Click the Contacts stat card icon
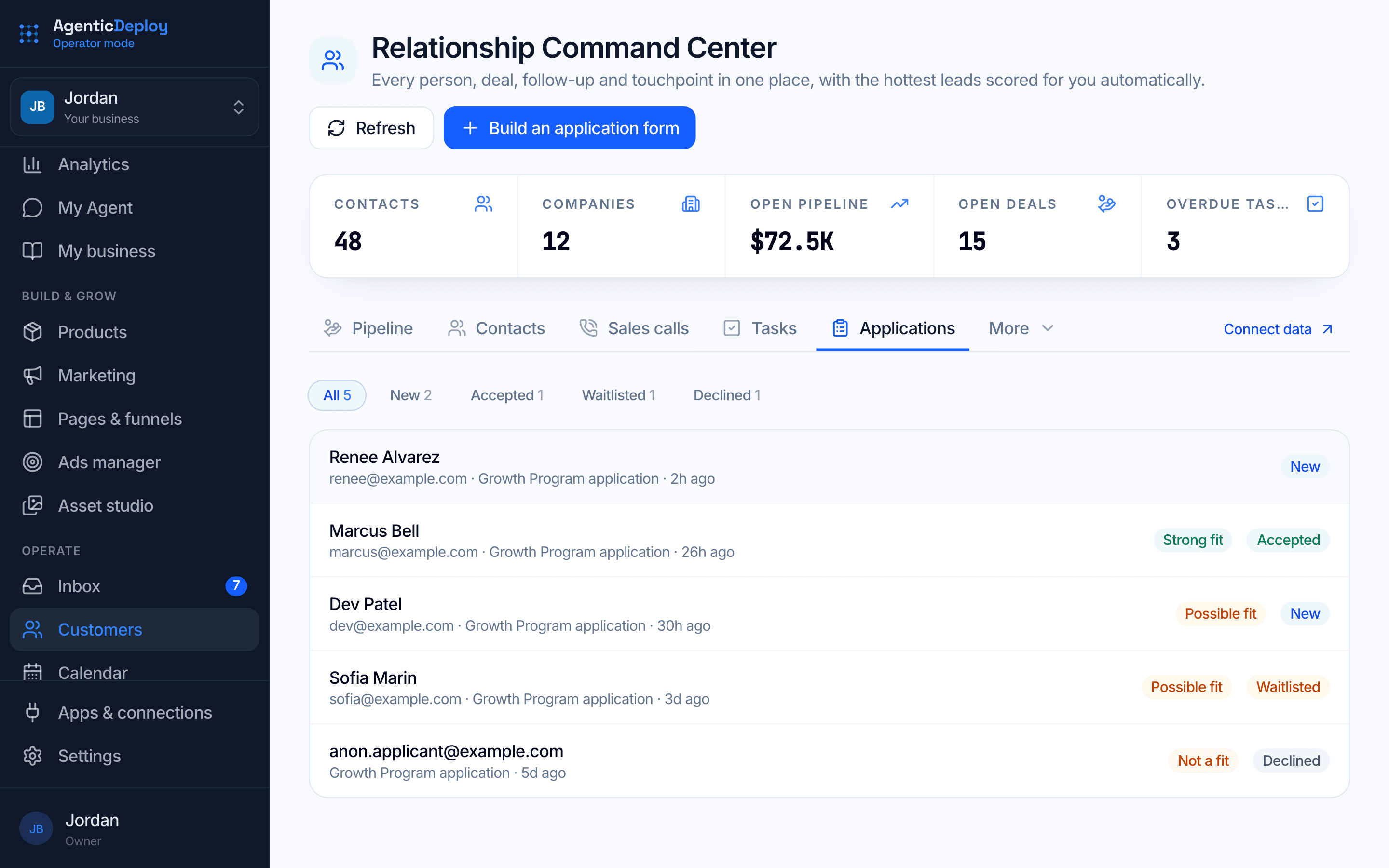This screenshot has height=868, width=1389. 483,204
